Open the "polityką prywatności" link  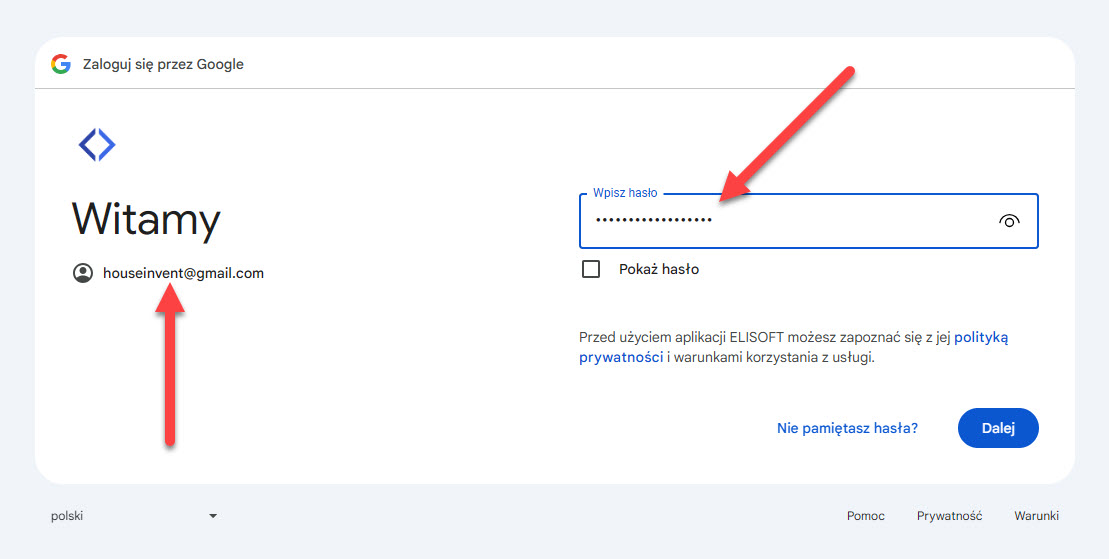pos(980,338)
